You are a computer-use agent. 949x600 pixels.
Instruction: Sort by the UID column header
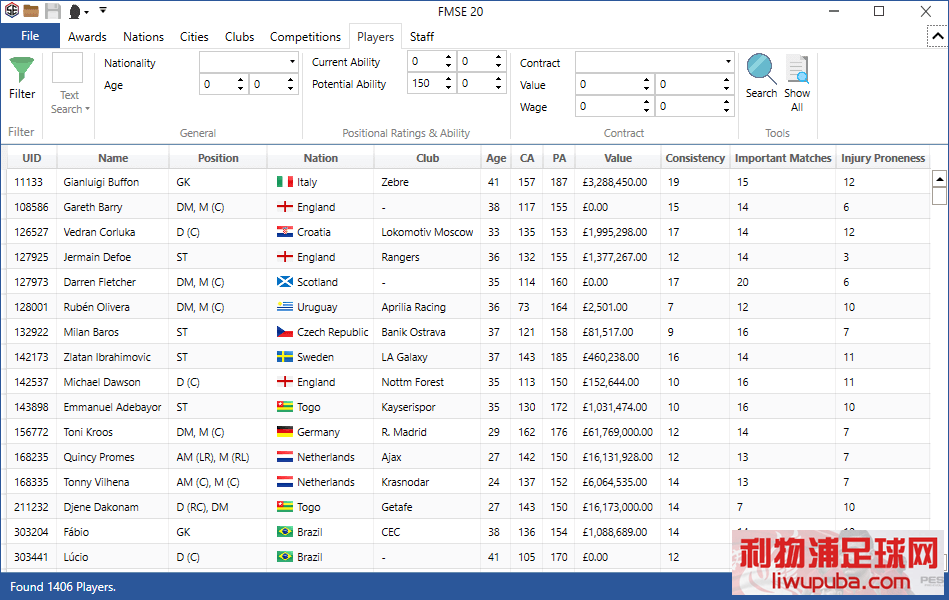(32, 158)
